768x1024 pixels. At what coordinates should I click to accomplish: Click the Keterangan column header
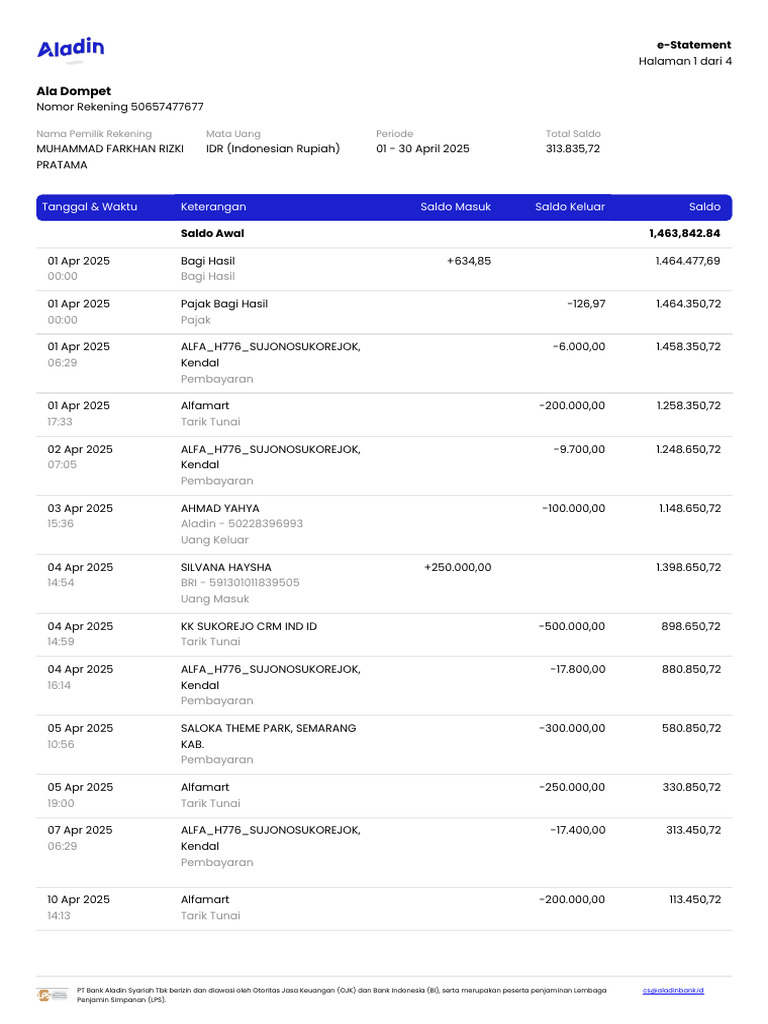pyautogui.click(x=213, y=207)
